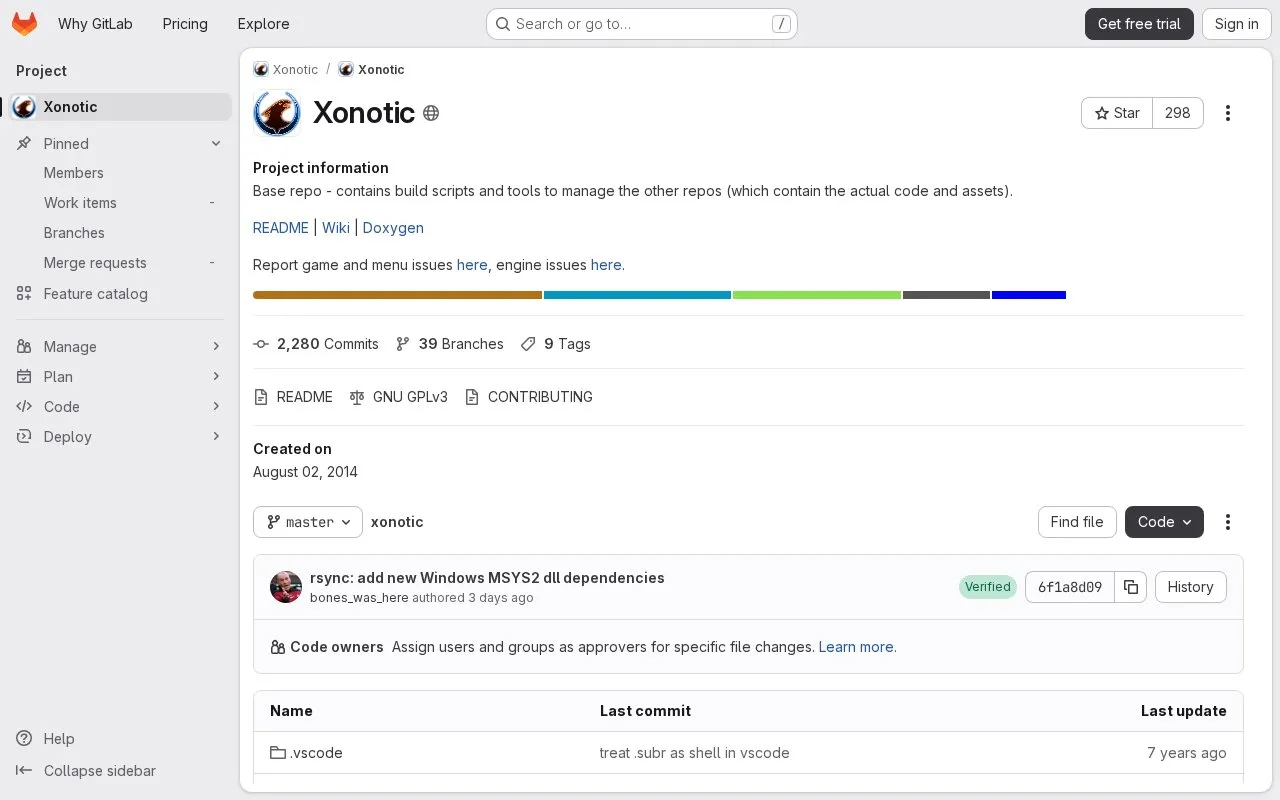Expand the Code sidebar section
This screenshot has height=800, width=1280.
click(x=120, y=407)
